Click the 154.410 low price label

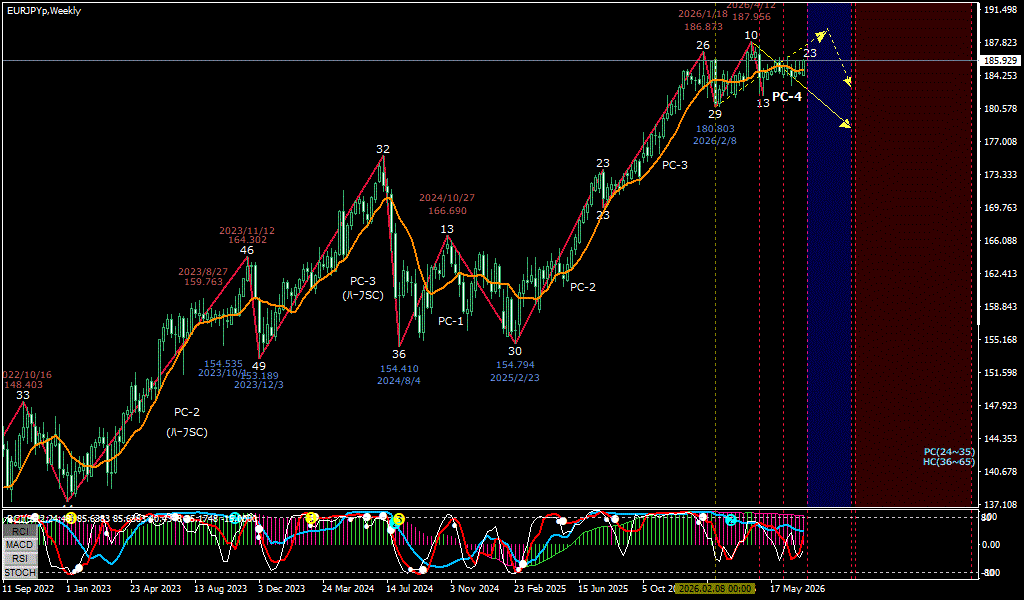399,369
